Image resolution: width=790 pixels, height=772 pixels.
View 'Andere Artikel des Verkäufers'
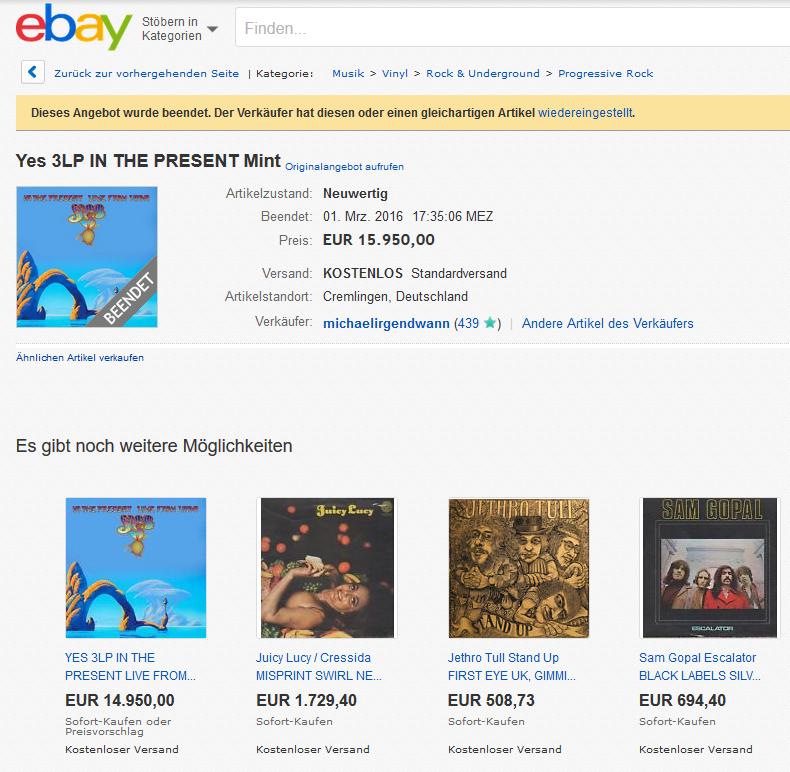click(608, 323)
